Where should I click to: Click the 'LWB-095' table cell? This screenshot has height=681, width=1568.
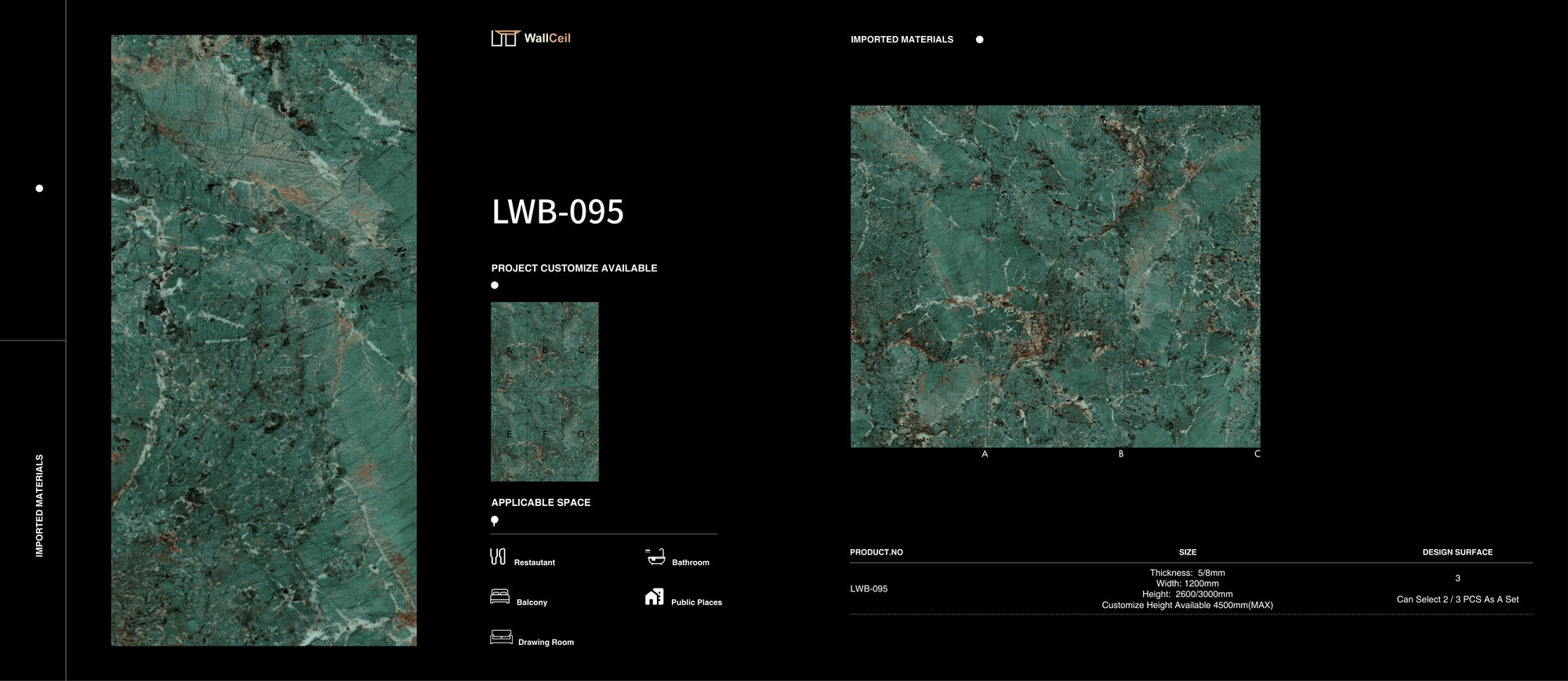click(869, 588)
